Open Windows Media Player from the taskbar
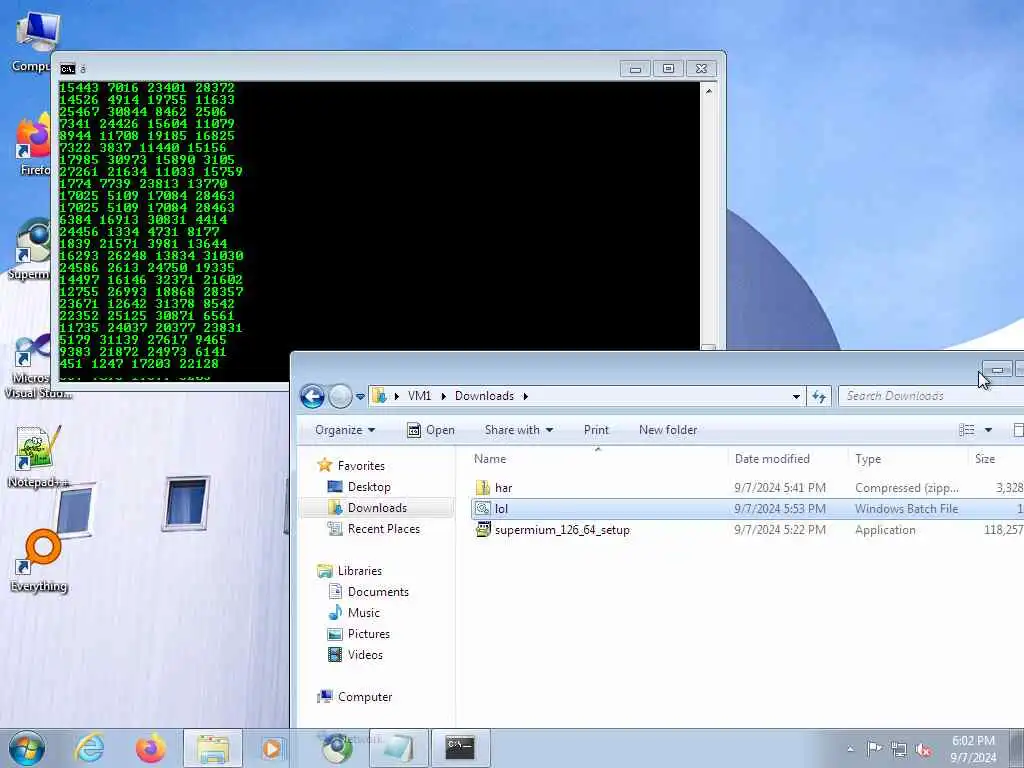 [x=273, y=748]
